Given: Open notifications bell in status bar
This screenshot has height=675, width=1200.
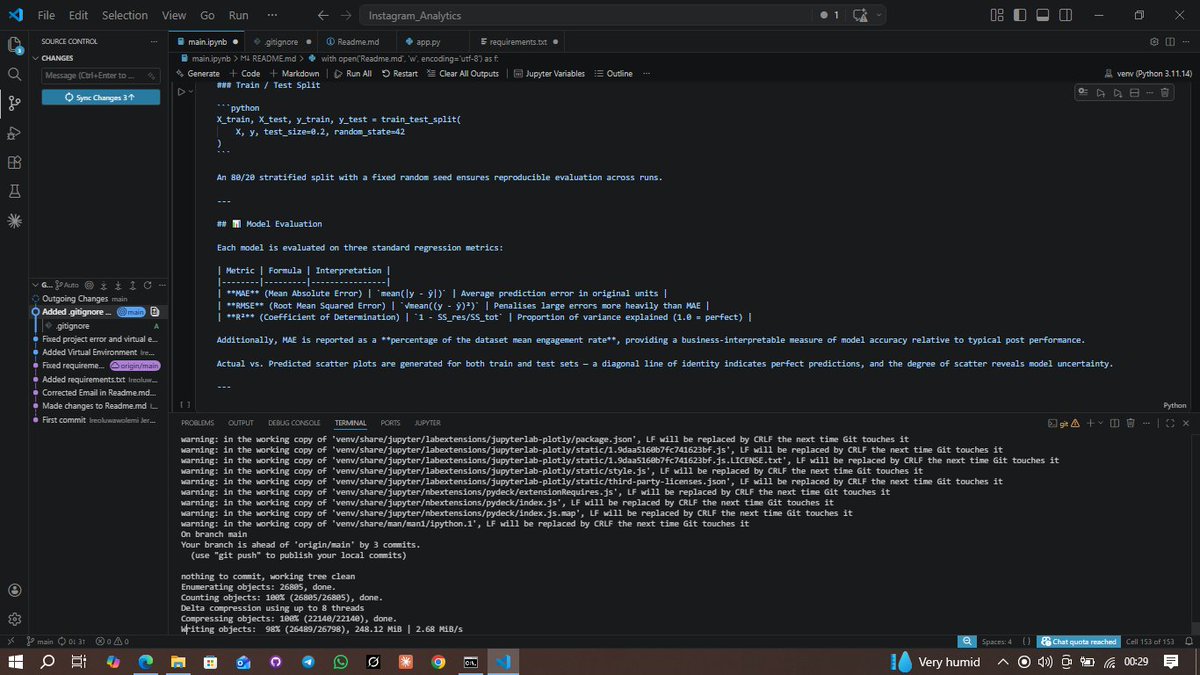Looking at the screenshot, I should point(1189,641).
